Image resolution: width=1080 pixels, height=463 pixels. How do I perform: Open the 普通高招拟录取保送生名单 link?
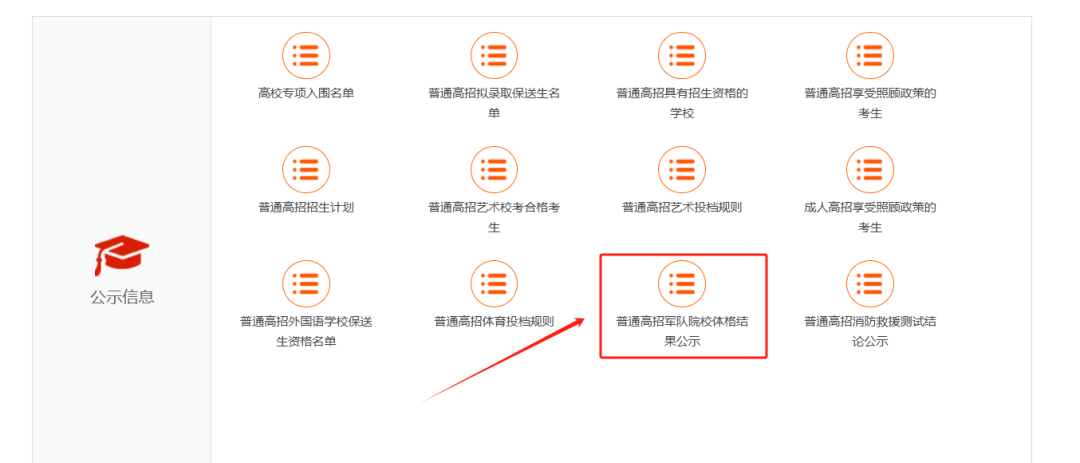pyautogui.click(x=494, y=103)
